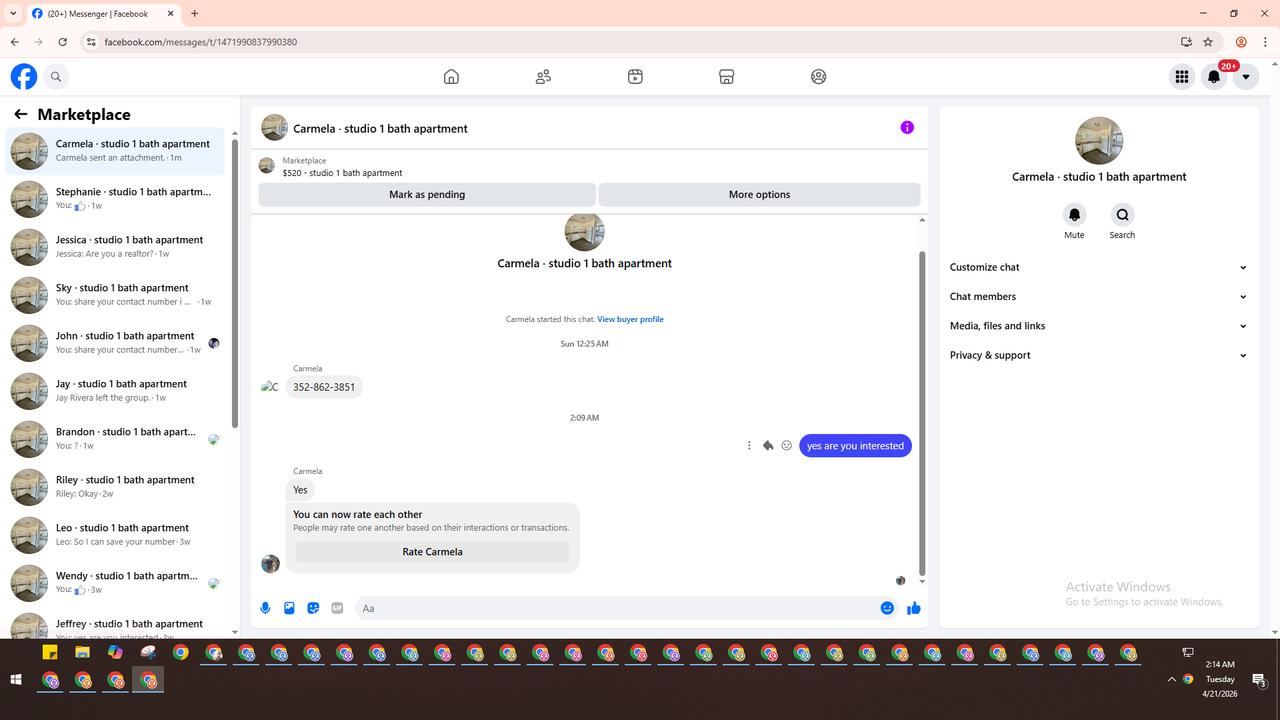This screenshot has height=720, width=1280.
Task: Open Sticky Notes from the taskbar
Action: click(x=49, y=653)
